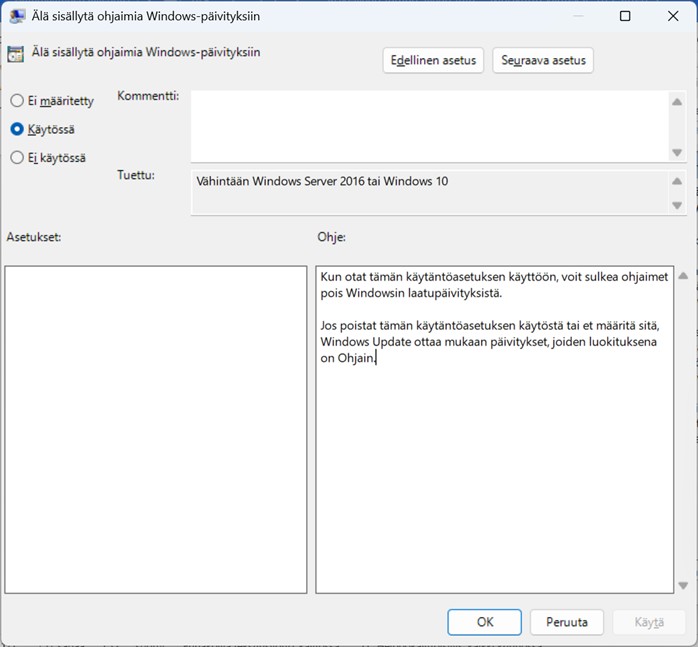Click the title bar application icon
The height and width of the screenshot is (647, 698).
click(x=17, y=16)
